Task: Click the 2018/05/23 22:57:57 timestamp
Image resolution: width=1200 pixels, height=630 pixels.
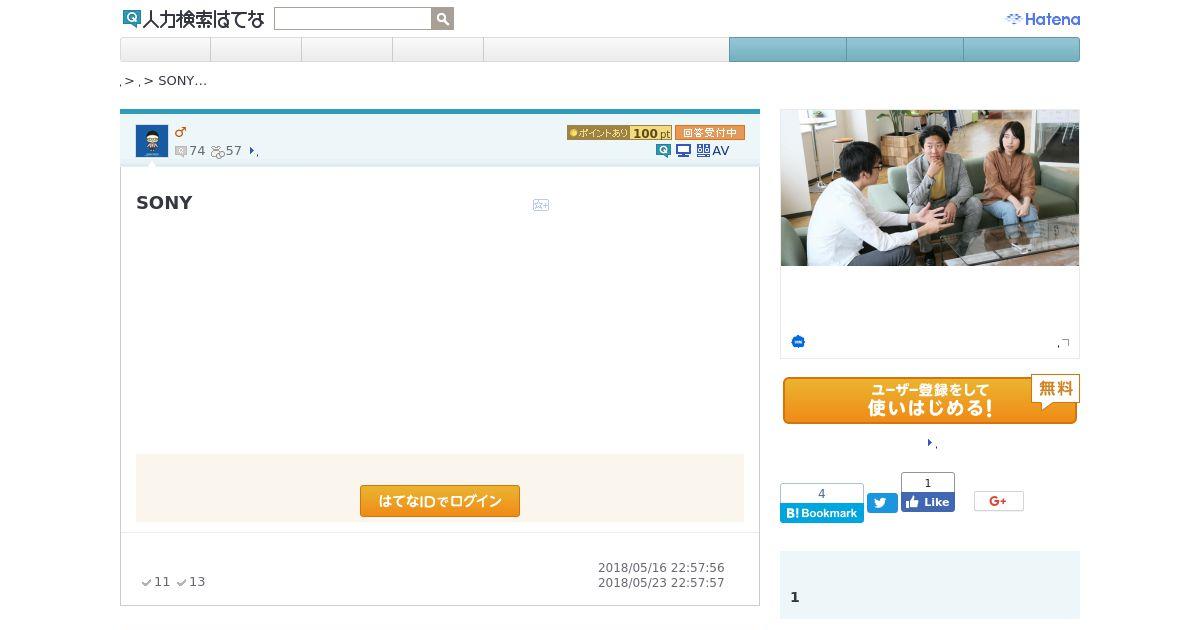Action: [x=661, y=583]
